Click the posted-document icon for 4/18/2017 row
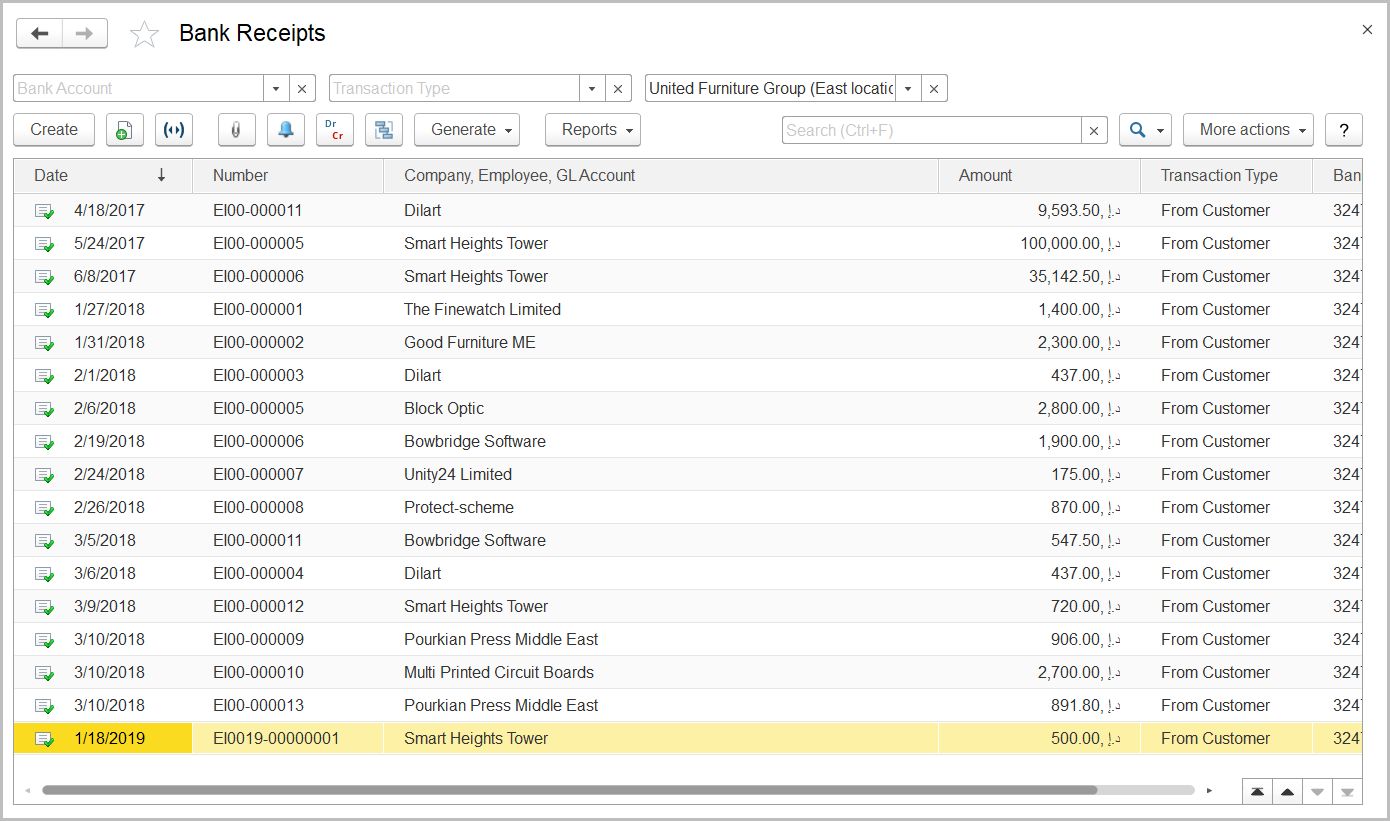This screenshot has width=1390, height=821. [x=44, y=211]
